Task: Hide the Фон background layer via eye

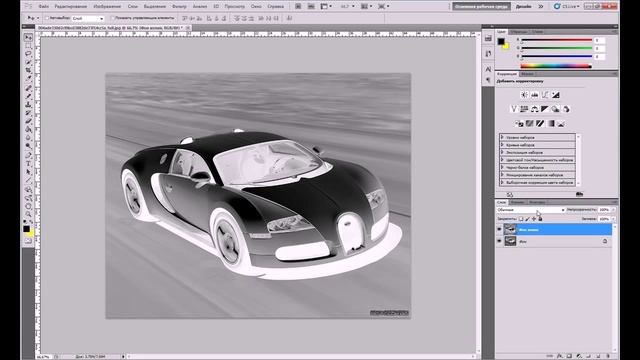Action: click(499, 241)
